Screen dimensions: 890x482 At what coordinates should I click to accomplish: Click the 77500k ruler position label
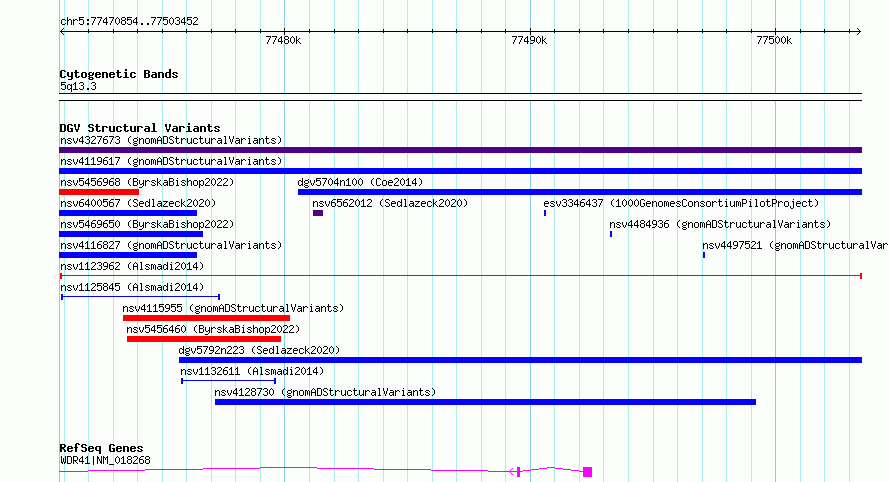(x=774, y=40)
